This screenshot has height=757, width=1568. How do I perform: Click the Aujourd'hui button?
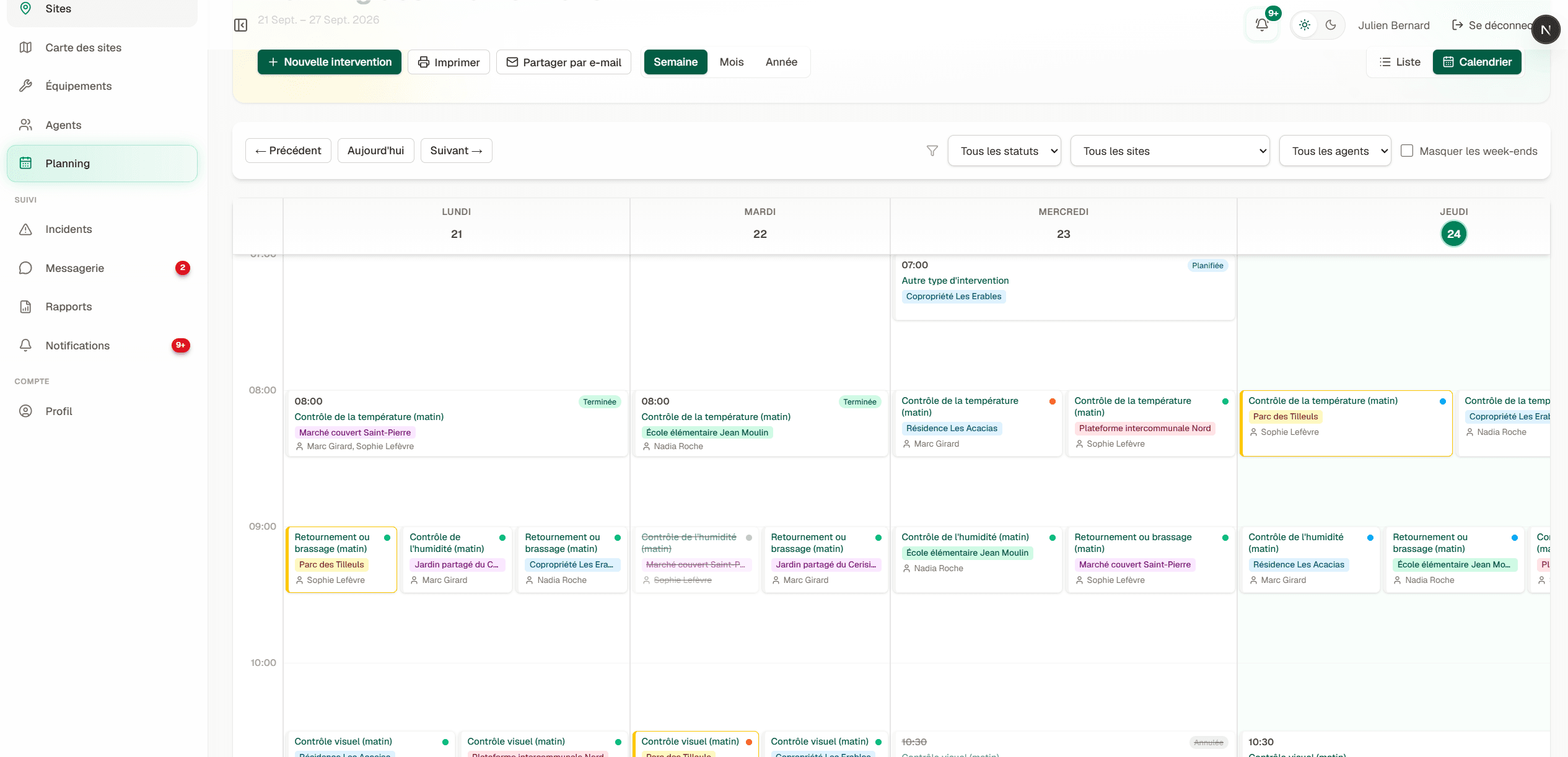click(x=375, y=151)
